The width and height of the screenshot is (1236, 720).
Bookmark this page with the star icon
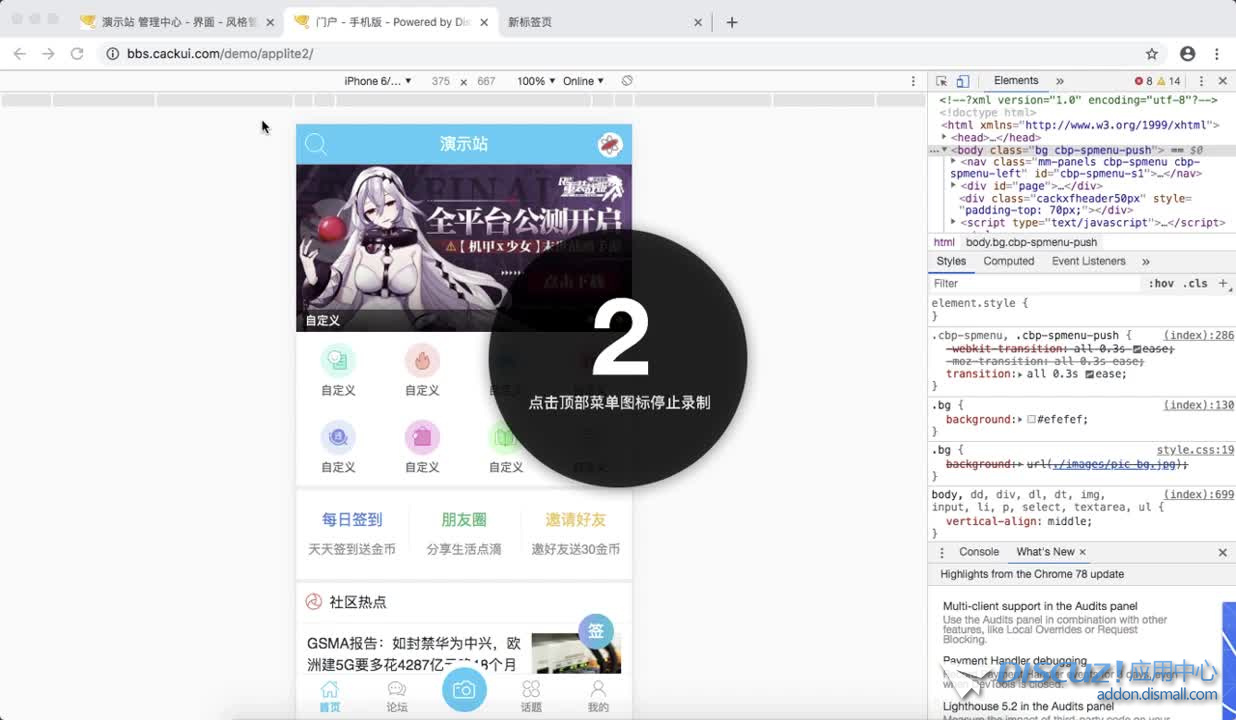point(1151,54)
